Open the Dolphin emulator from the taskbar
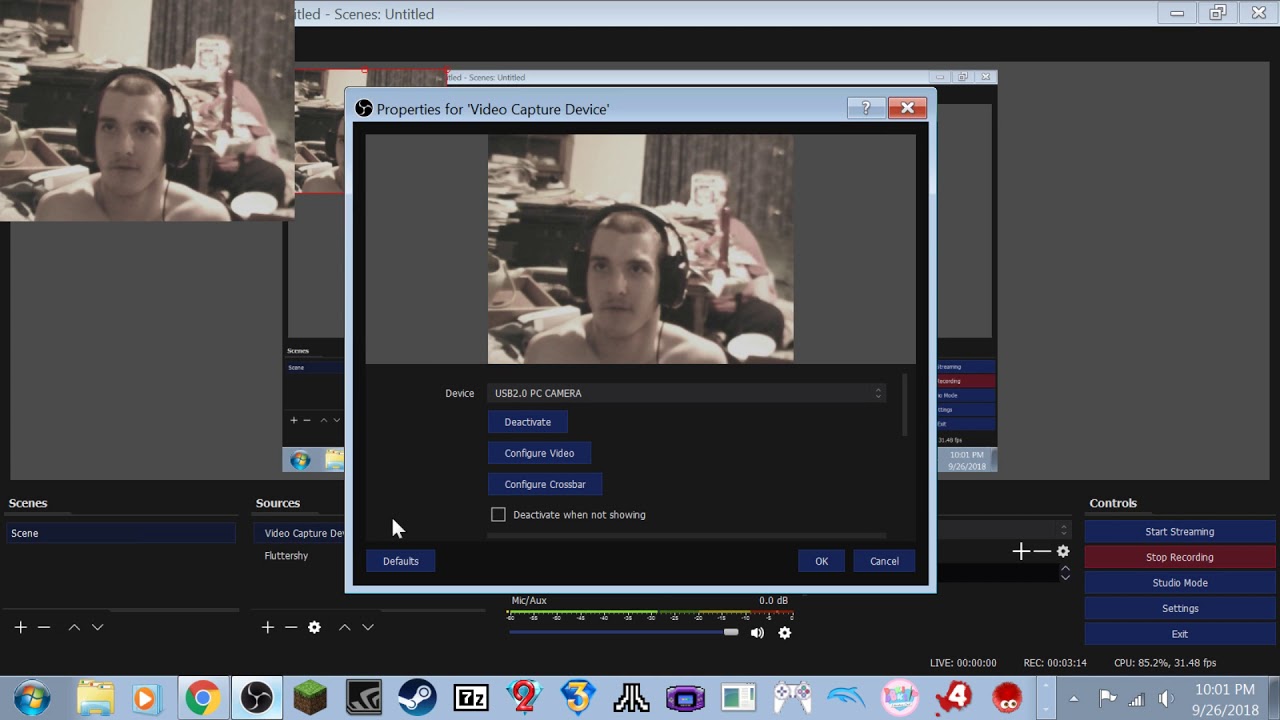The height and width of the screenshot is (720, 1280). [x=846, y=697]
